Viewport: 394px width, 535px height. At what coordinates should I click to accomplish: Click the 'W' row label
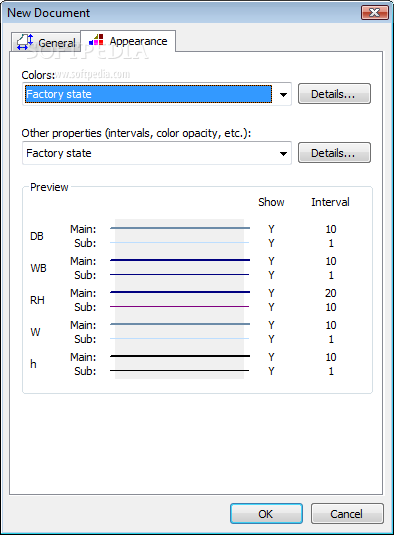pyautogui.click(x=35, y=332)
